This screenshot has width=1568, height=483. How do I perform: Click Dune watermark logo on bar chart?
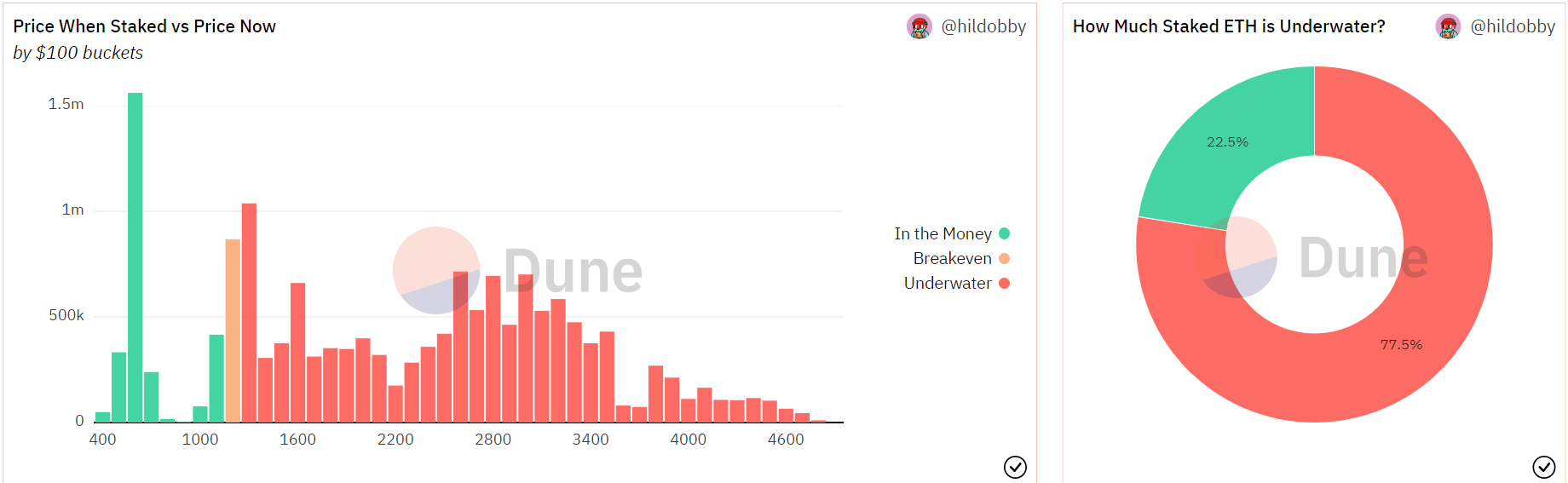point(518,271)
